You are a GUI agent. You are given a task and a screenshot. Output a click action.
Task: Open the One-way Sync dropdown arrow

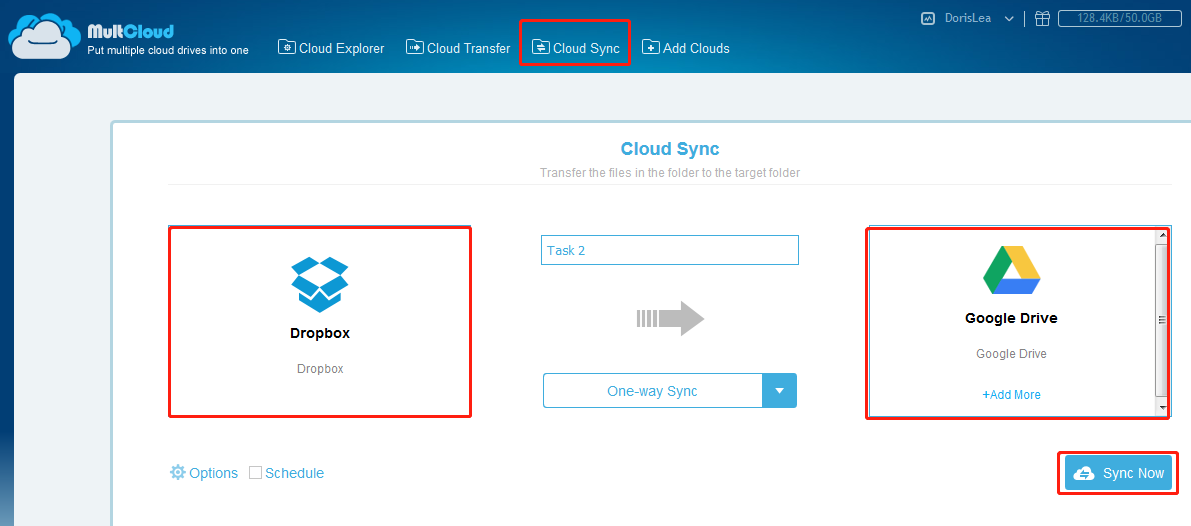[x=779, y=391]
